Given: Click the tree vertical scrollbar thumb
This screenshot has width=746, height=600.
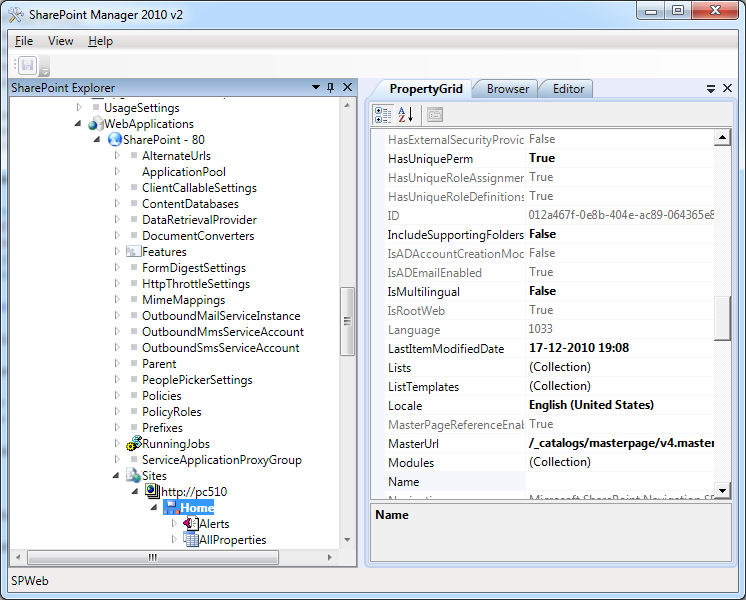Looking at the screenshot, I should 347,321.
